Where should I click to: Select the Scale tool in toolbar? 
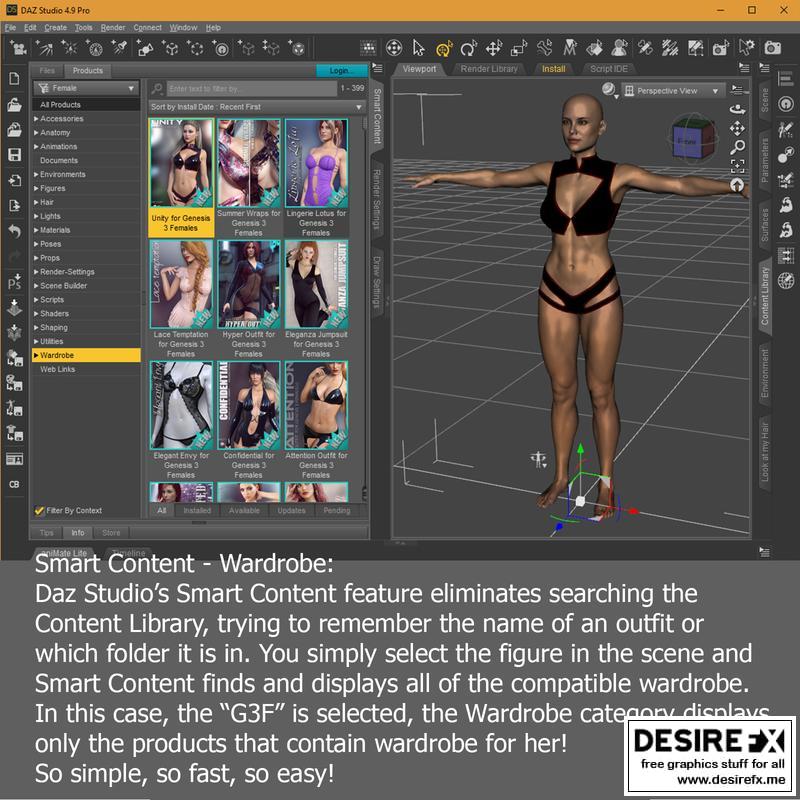(x=518, y=48)
